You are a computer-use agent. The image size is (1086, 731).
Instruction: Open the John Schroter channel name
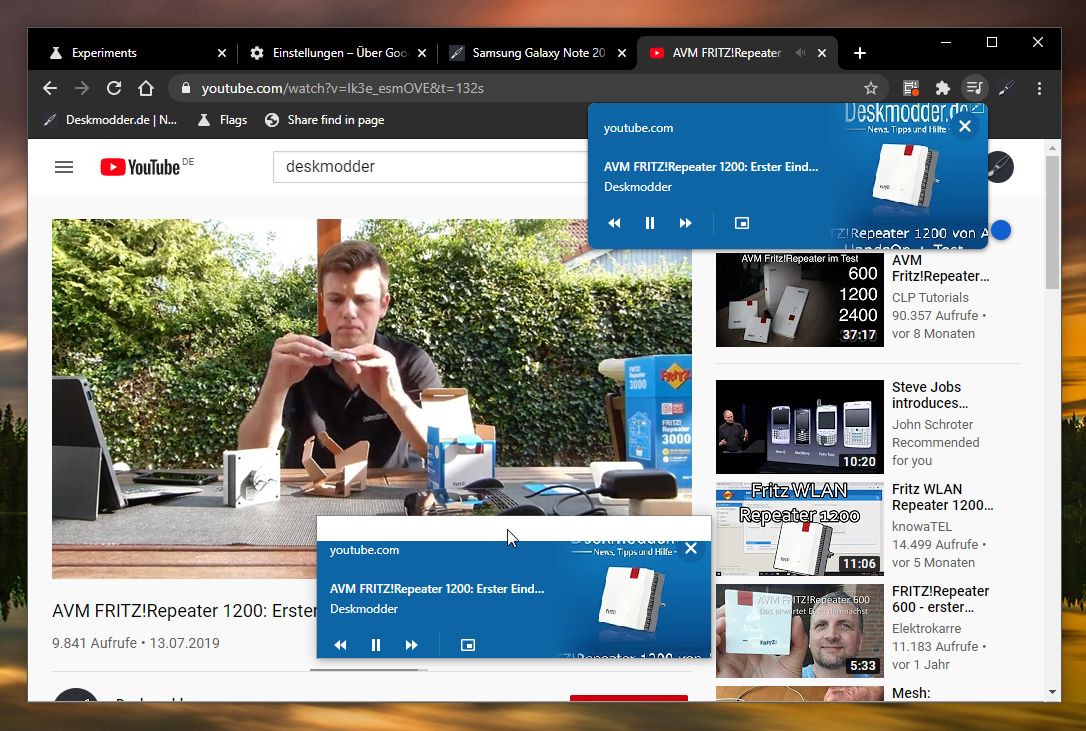(x=932, y=424)
